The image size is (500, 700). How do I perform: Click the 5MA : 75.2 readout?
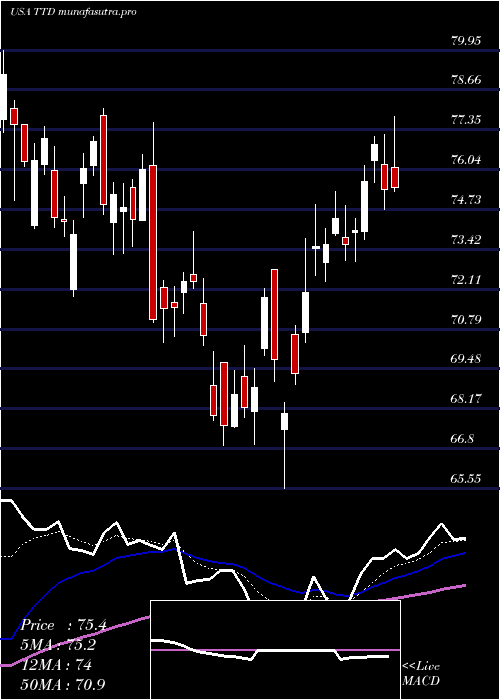(x=58, y=646)
